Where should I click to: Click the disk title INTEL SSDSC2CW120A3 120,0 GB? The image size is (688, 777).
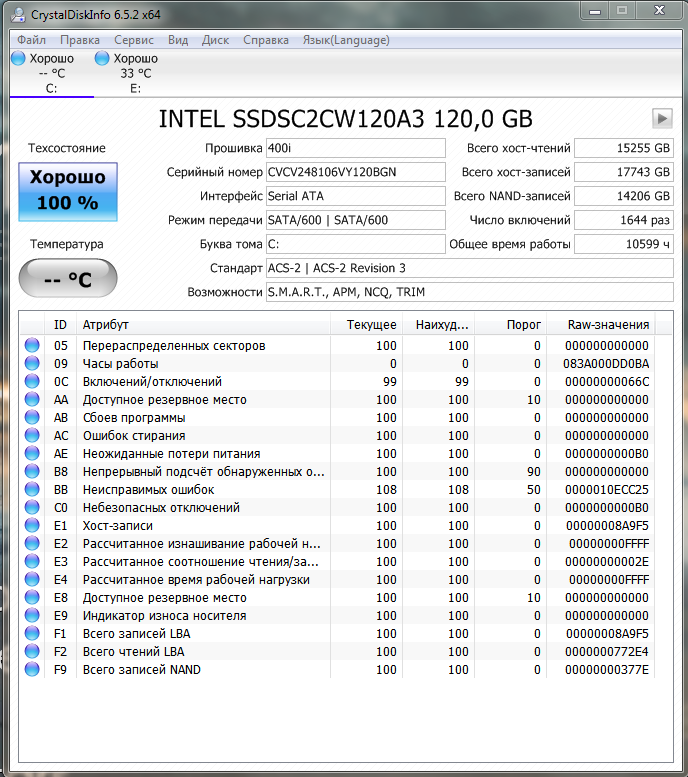click(x=345, y=119)
